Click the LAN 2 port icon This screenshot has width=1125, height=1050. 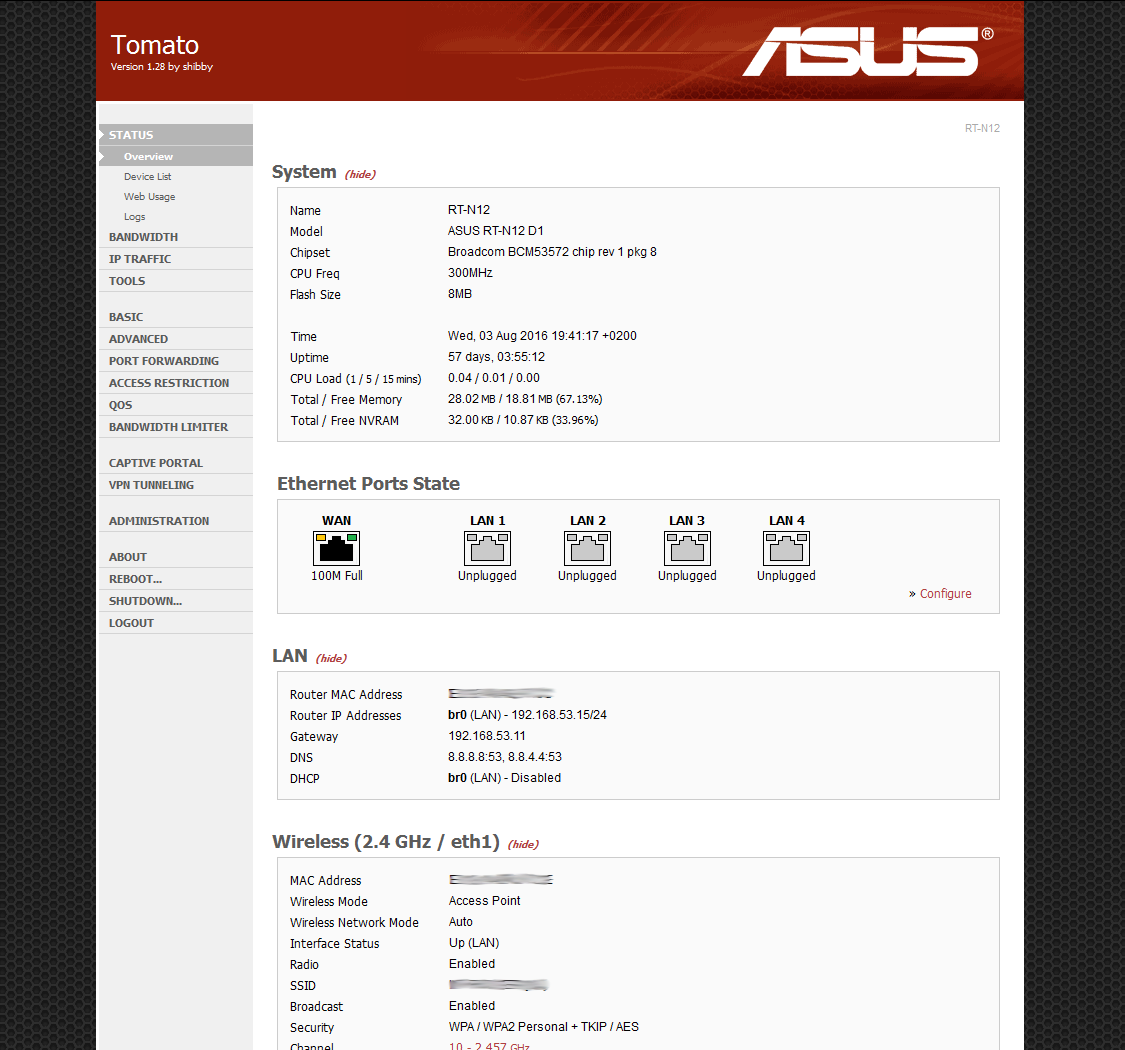[x=587, y=548]
